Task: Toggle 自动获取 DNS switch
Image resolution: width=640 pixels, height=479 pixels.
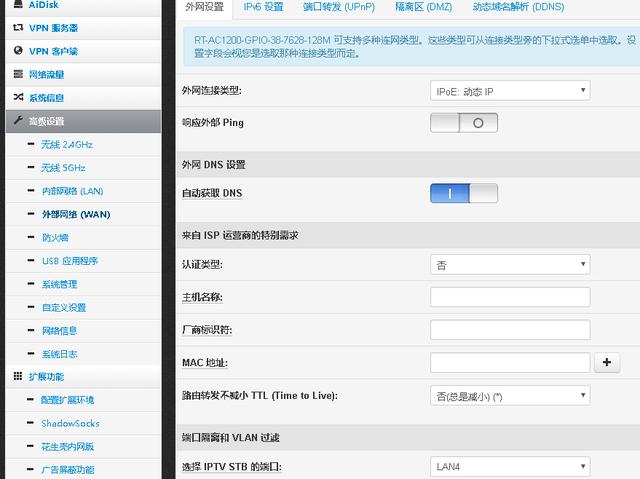Action: click(464, 193)
